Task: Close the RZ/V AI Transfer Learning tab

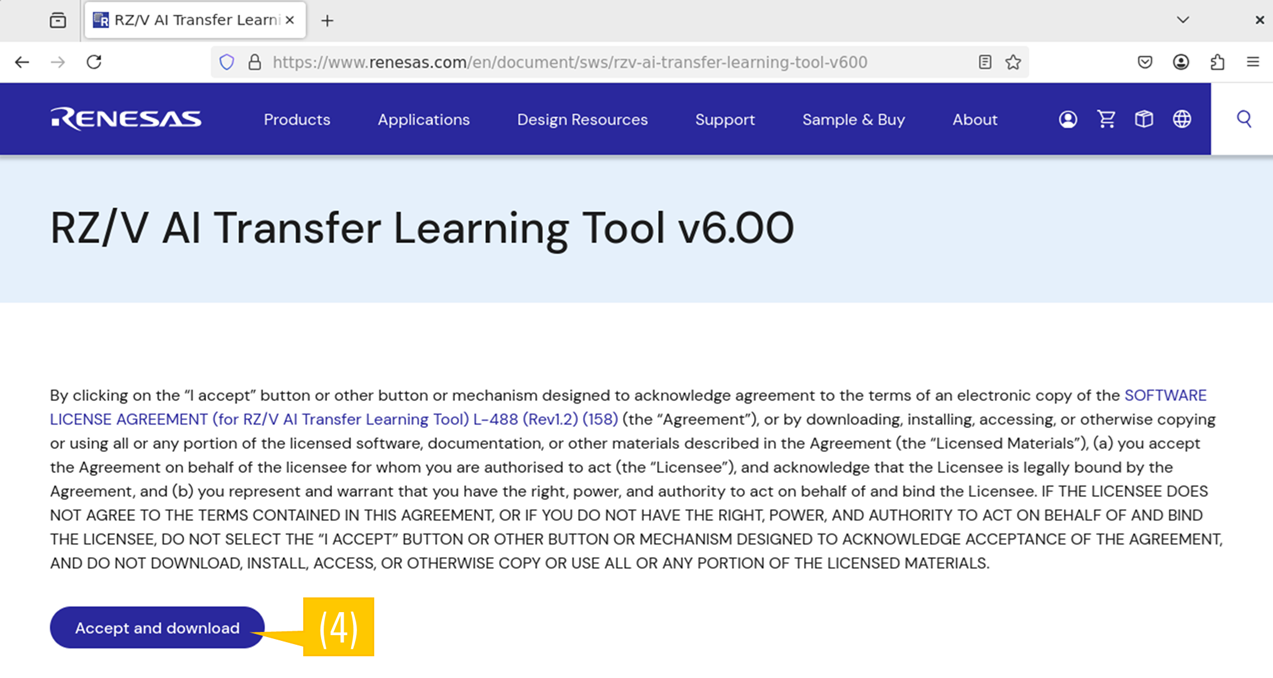Action: click(x=290, y=20)
